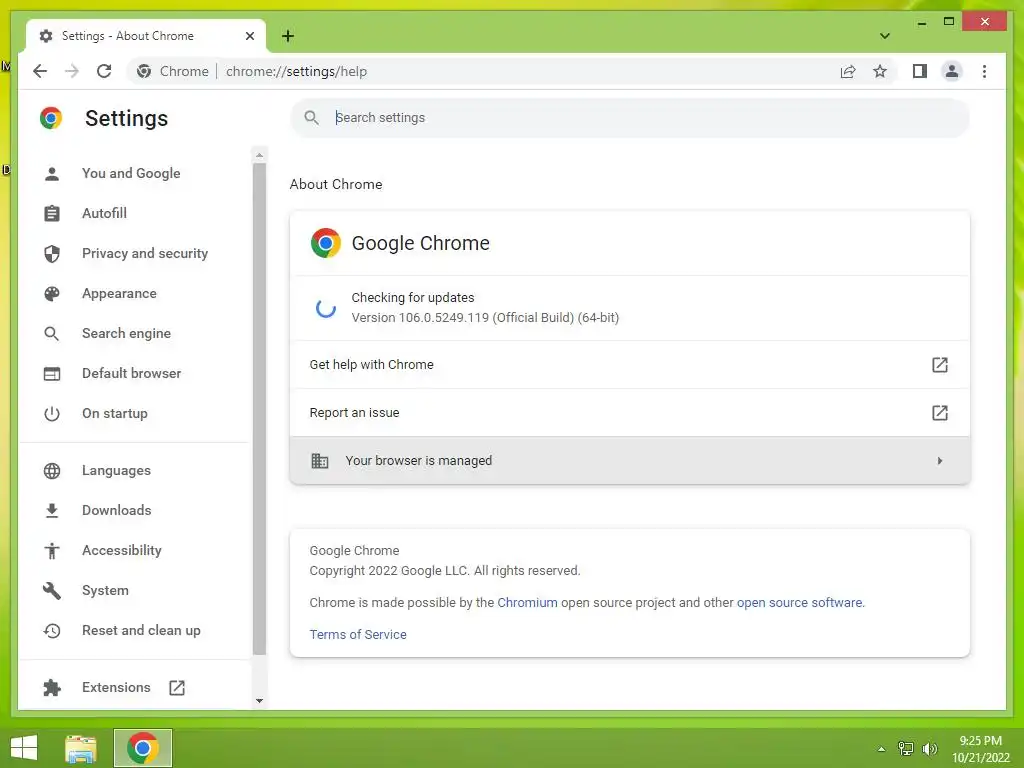
Task: Open You and Google settings
Action: [131, 173]
